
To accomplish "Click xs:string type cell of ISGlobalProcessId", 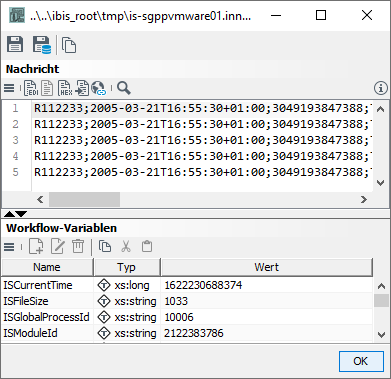I will tap(127, 317).
